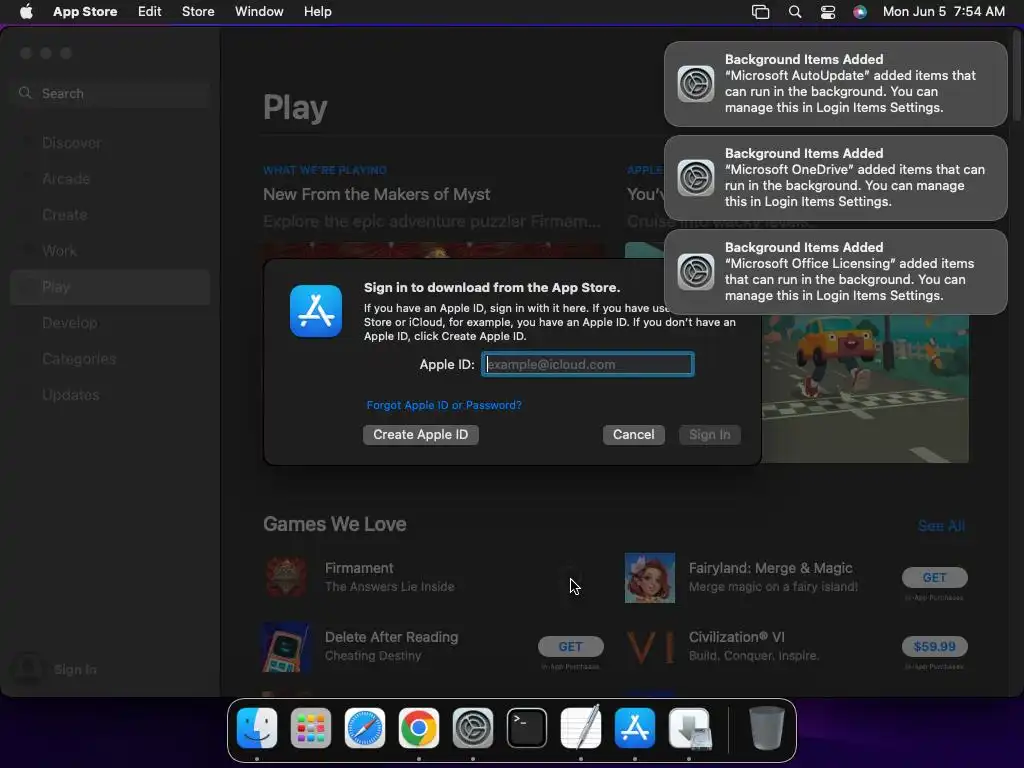
Task: Open Launchpad from the Dock
Action: point(311,728)
